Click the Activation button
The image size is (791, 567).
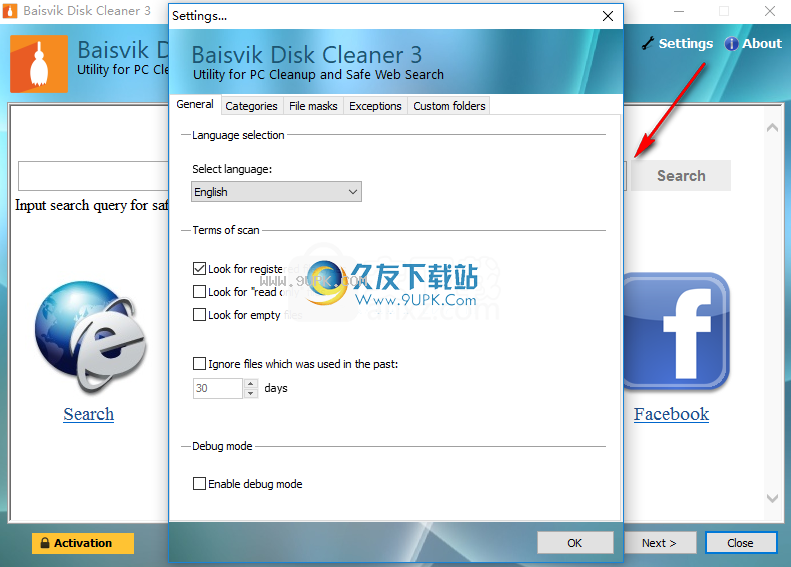coord(83,543)
